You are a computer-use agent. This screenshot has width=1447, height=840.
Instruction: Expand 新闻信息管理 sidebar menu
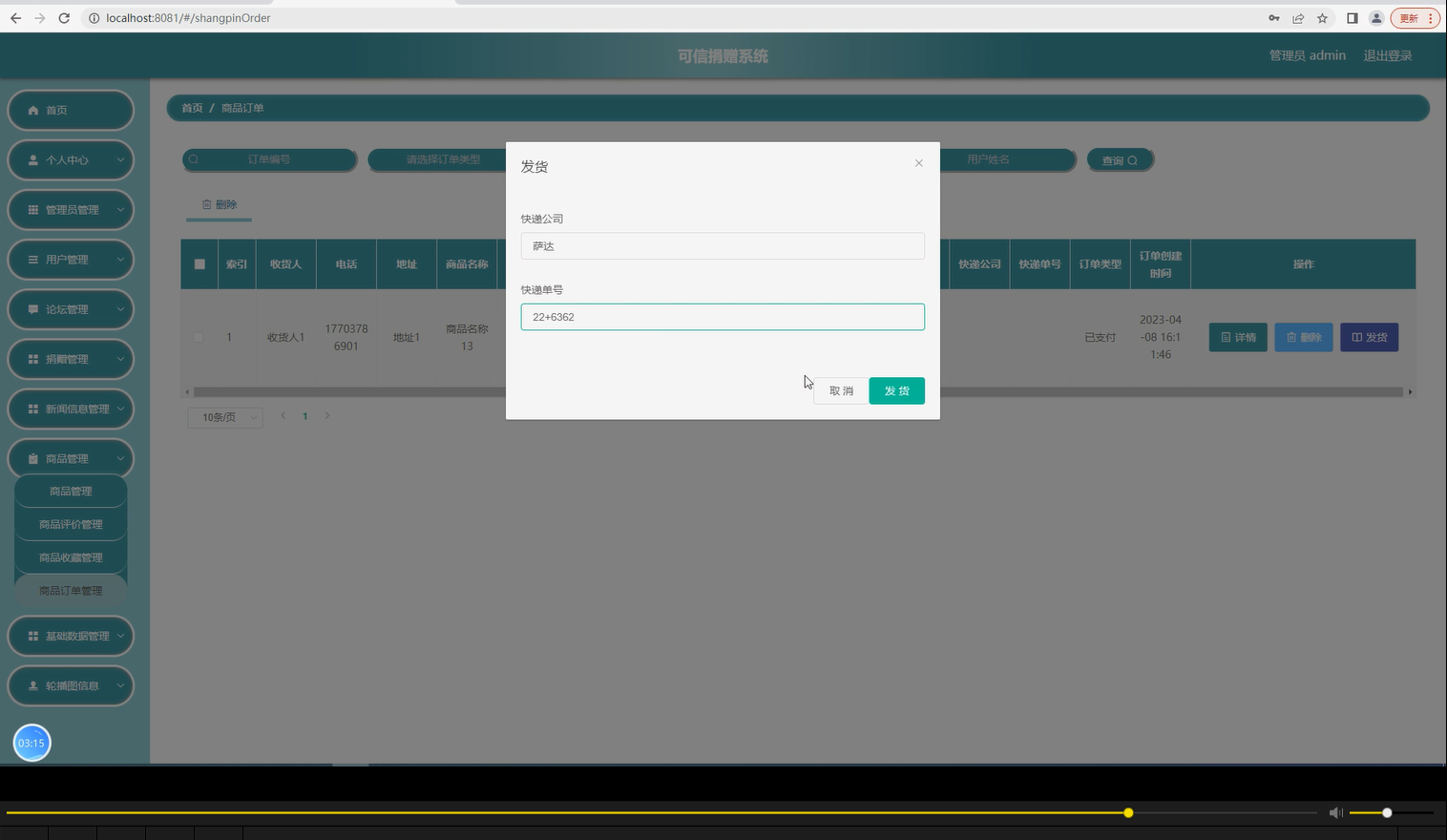(71, 409)
